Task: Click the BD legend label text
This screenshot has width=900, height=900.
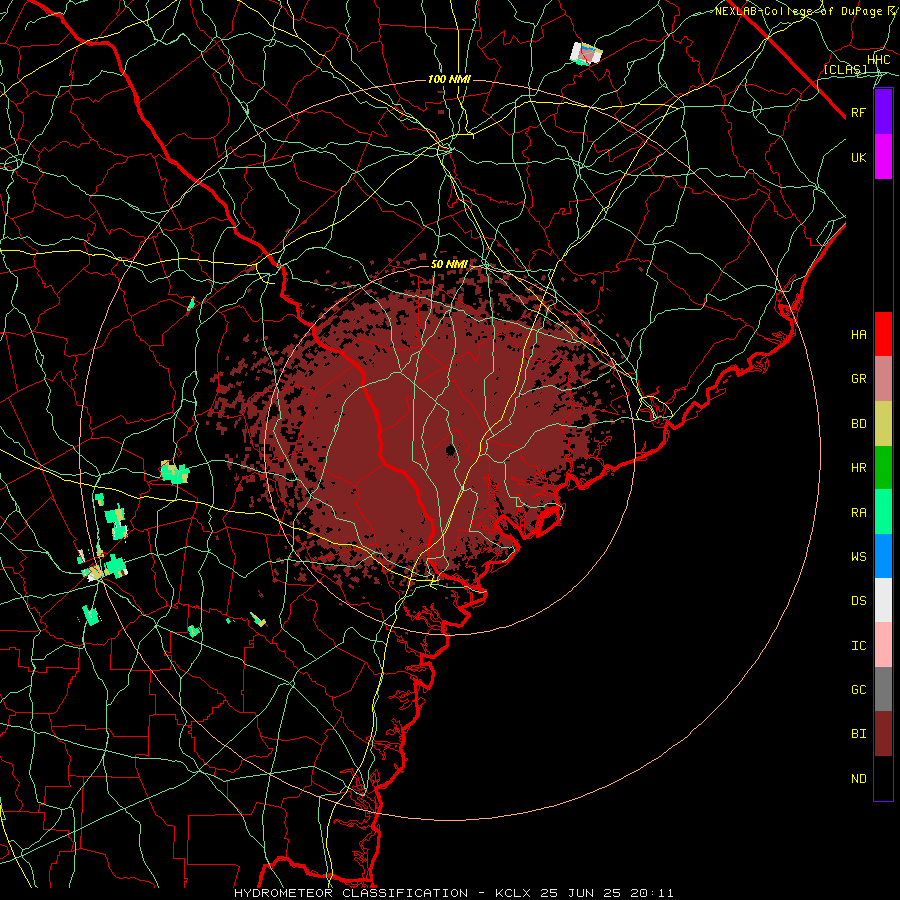Action: (x=859, y=424)
